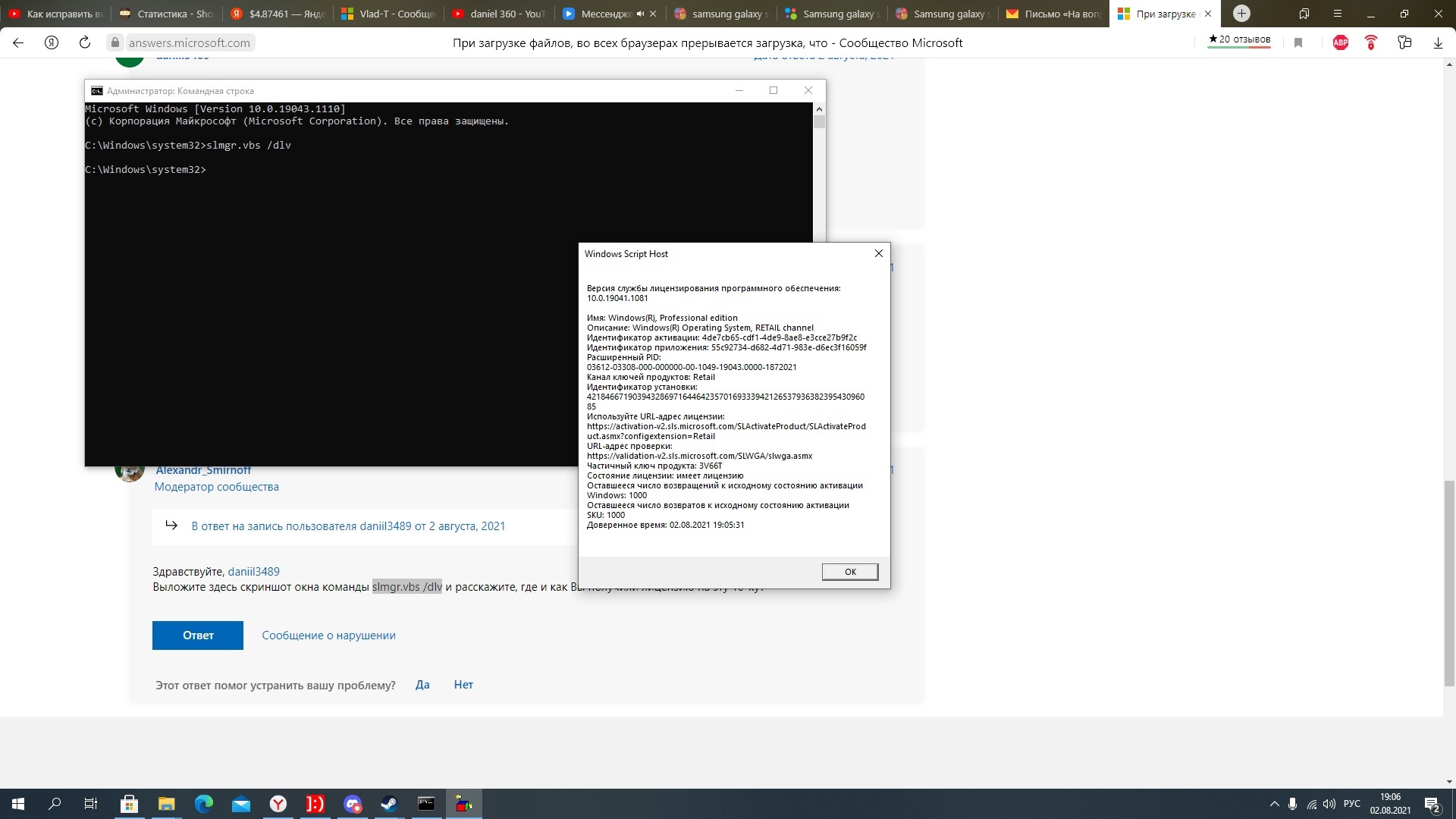Answer Да to the helpful question
The height and width of the screenshot is (819, 1456).
[x=422, y=685]
